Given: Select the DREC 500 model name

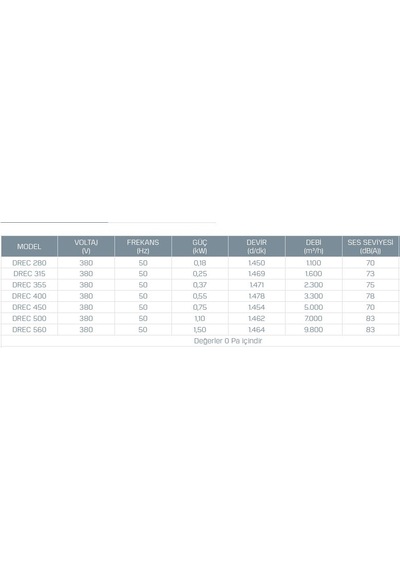Looking at the screenshot, I should 29,318.
